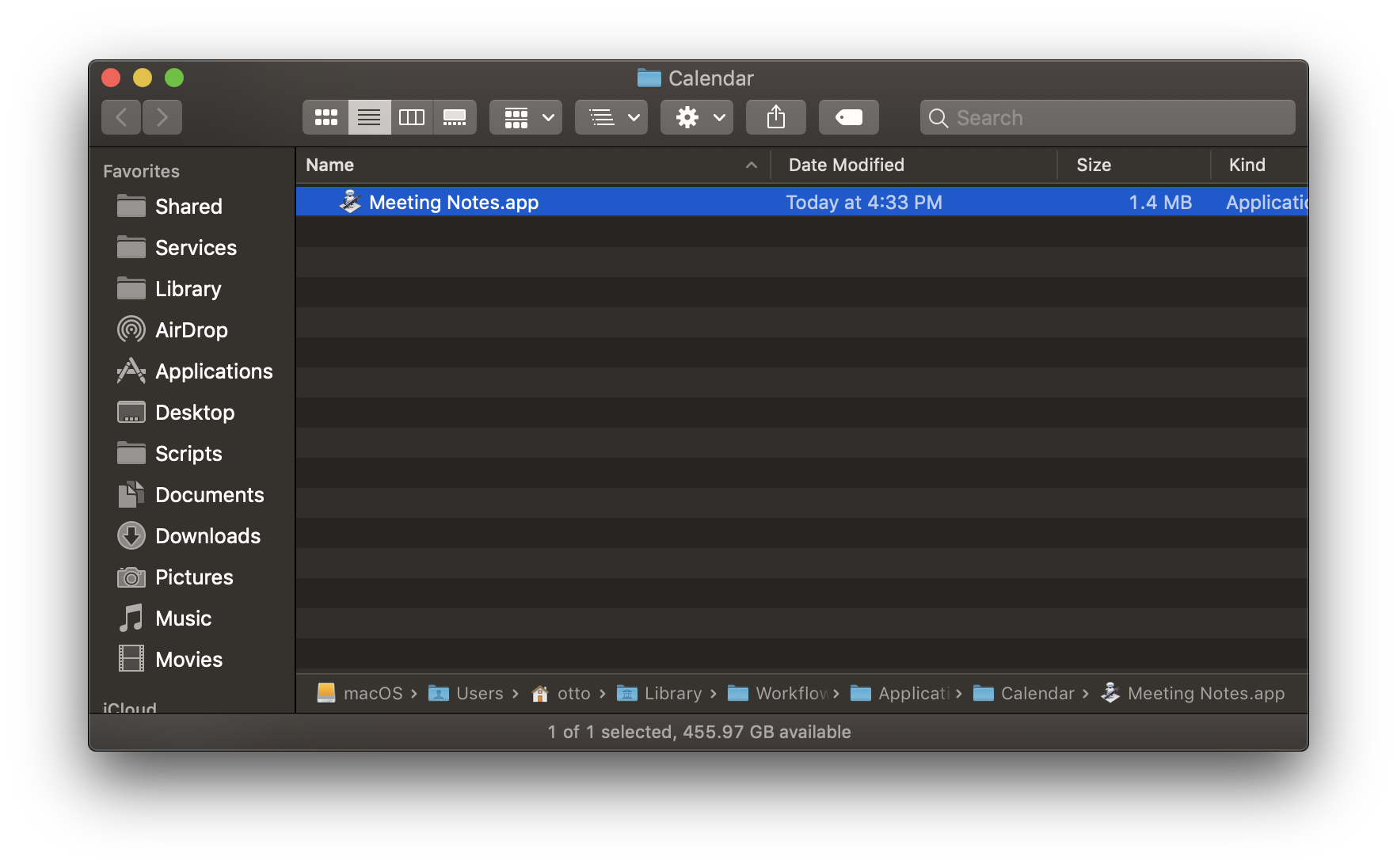Switch to icon view

pos(325,116)
